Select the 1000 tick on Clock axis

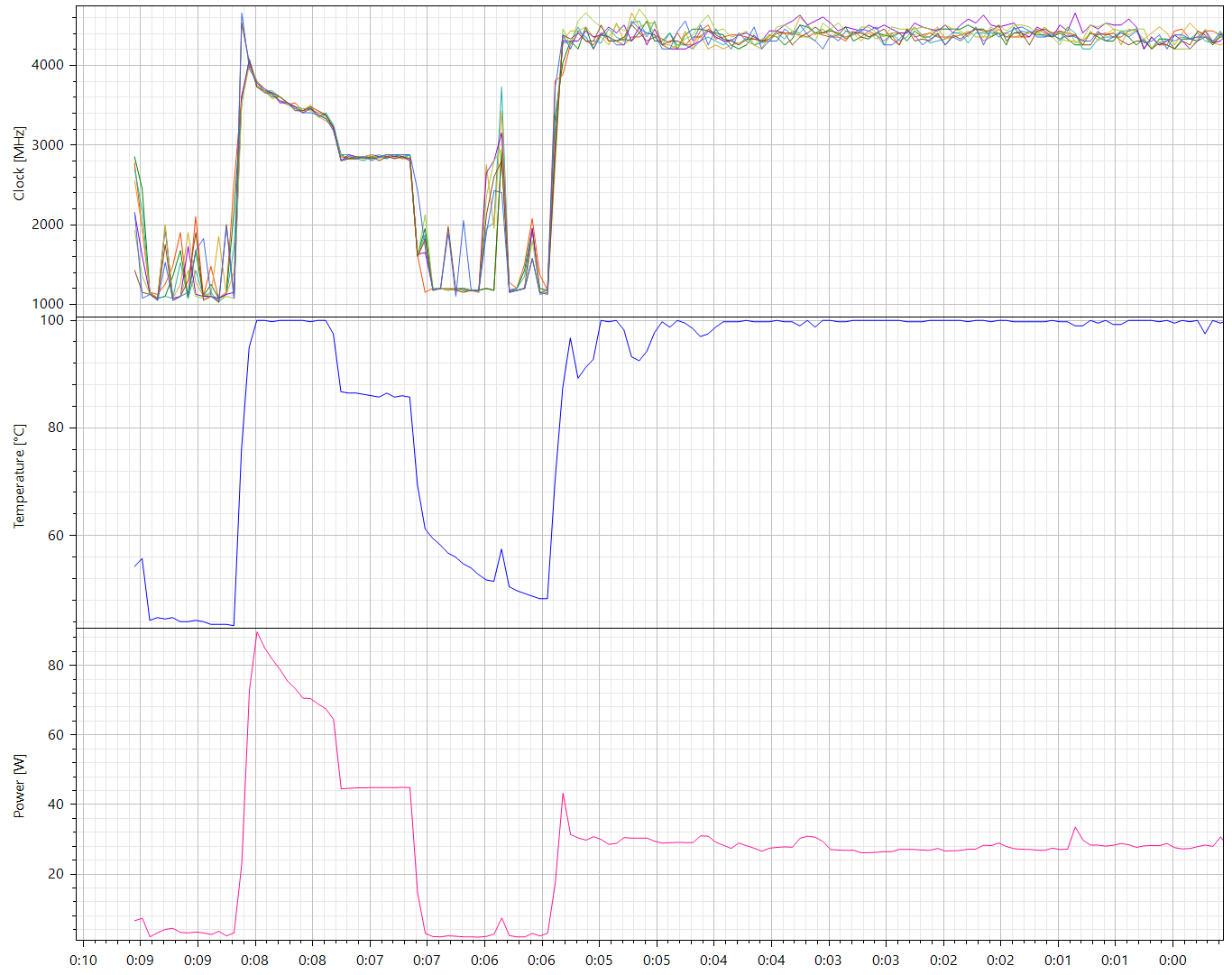coord(48,304)
